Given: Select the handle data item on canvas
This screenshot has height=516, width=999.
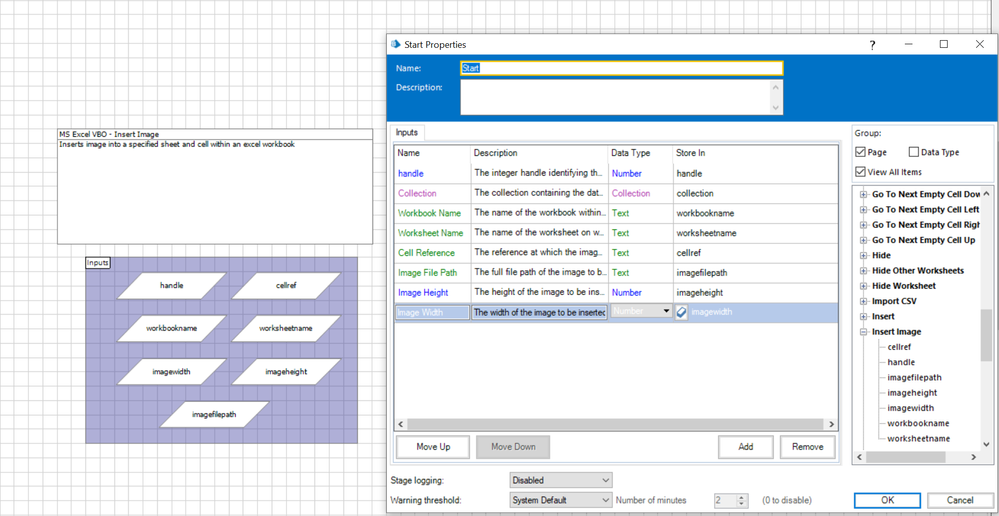Looking at the screenshot, I should click(171, 286).
